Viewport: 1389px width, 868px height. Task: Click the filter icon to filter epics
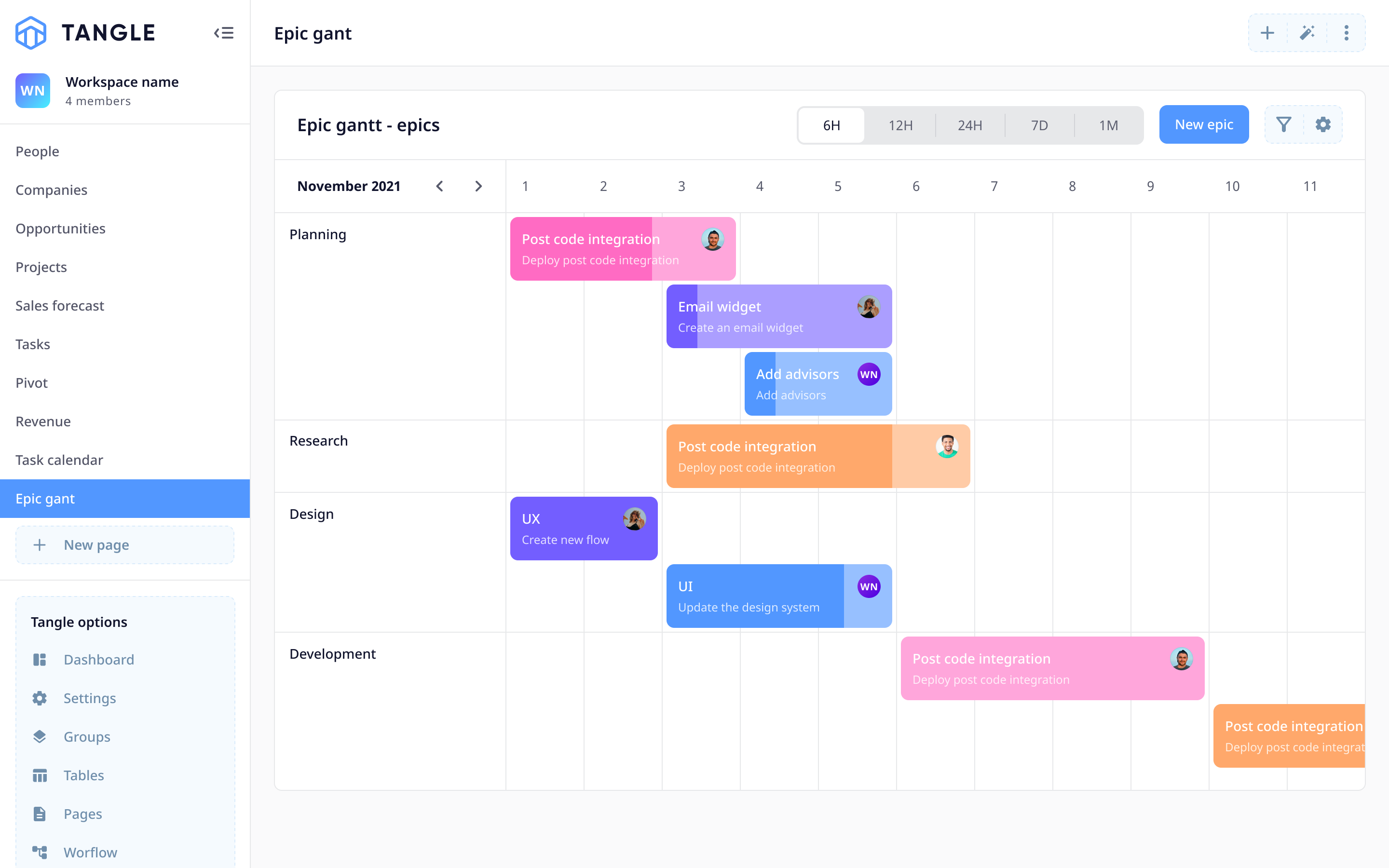pos(1283,125)
